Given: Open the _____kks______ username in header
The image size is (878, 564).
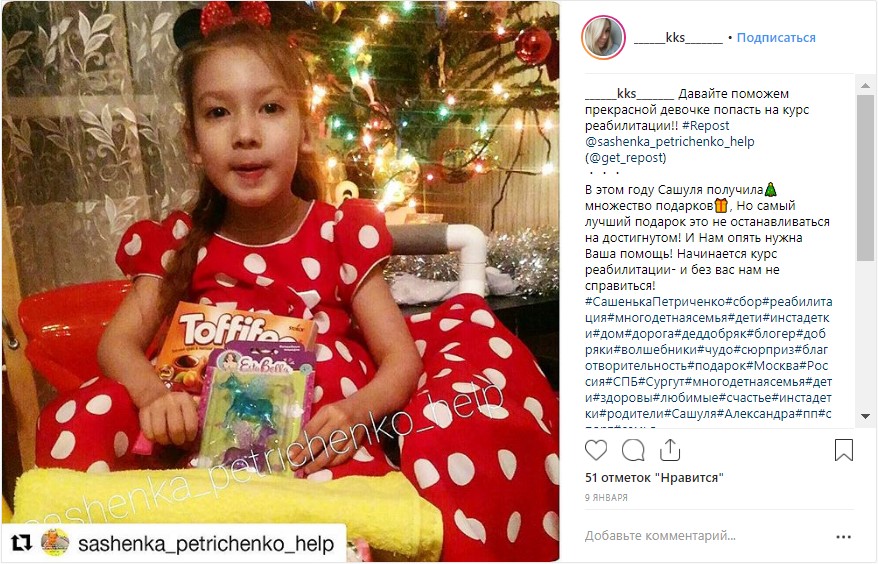Looking at the screenshot, I should (x=678, y=38).
